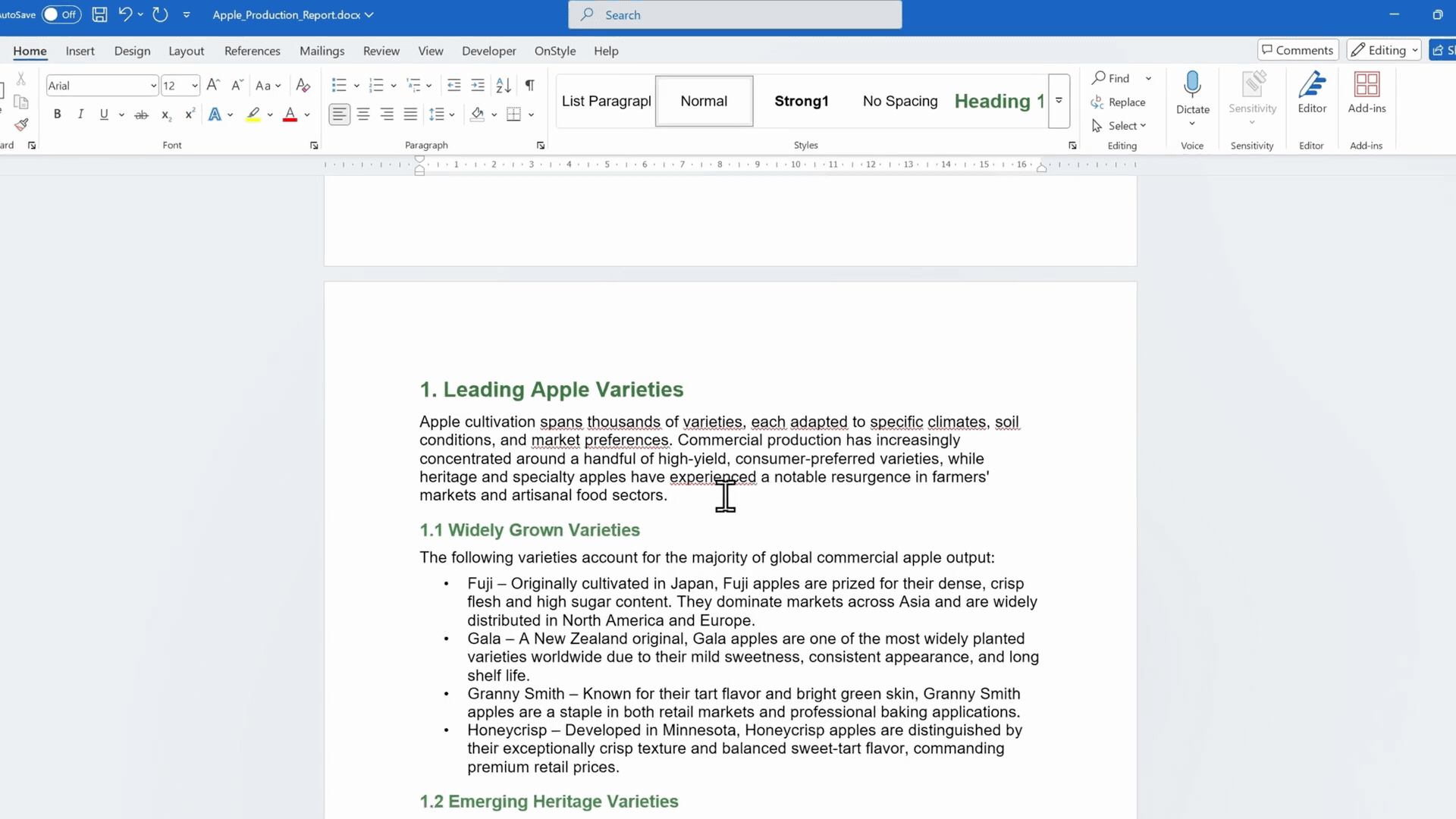Apply the Strong1 style

802,101
